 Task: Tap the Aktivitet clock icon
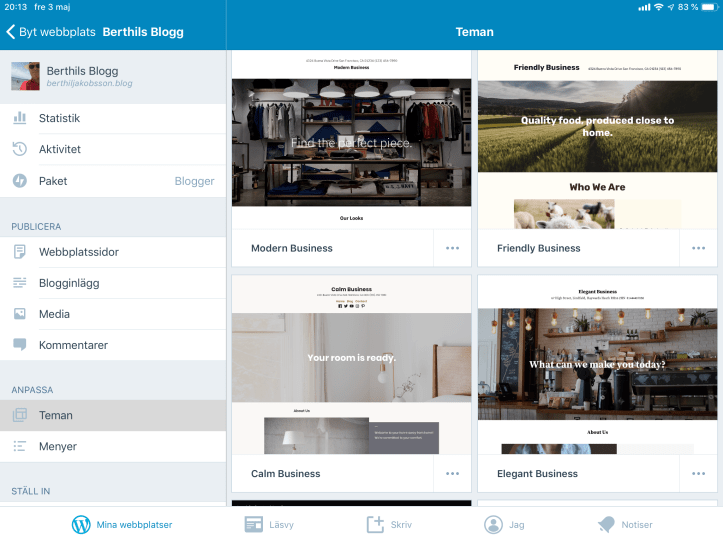coord(20,149)
